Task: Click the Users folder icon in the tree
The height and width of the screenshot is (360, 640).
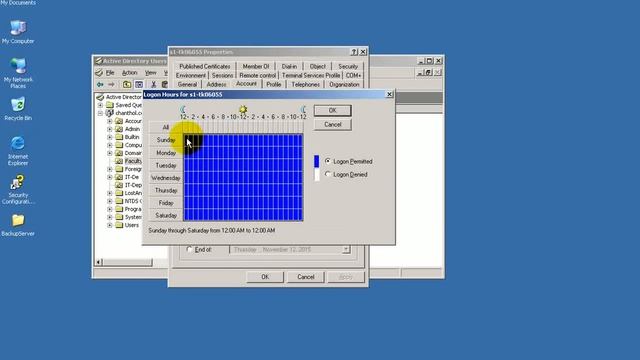Action: 119,225
